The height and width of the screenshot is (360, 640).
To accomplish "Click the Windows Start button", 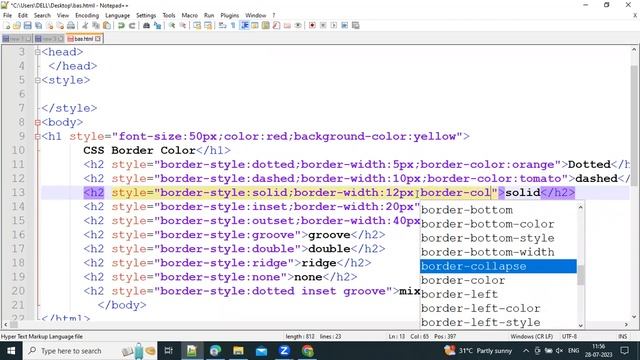I will click(x=11, y=351).
